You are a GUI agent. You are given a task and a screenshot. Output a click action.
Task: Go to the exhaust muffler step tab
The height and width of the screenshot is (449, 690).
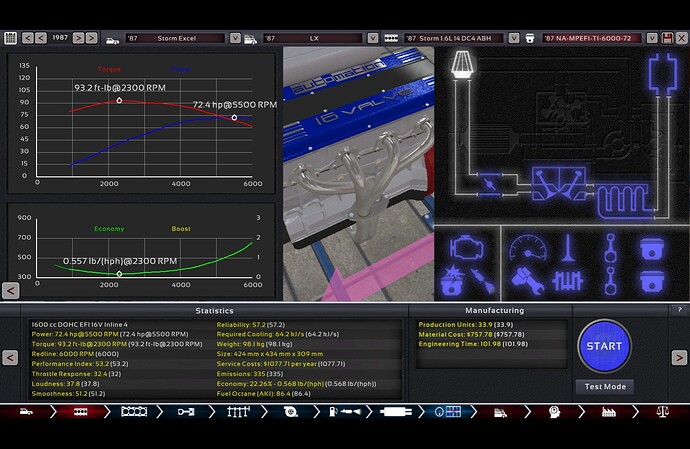click(x=395, y=411)
